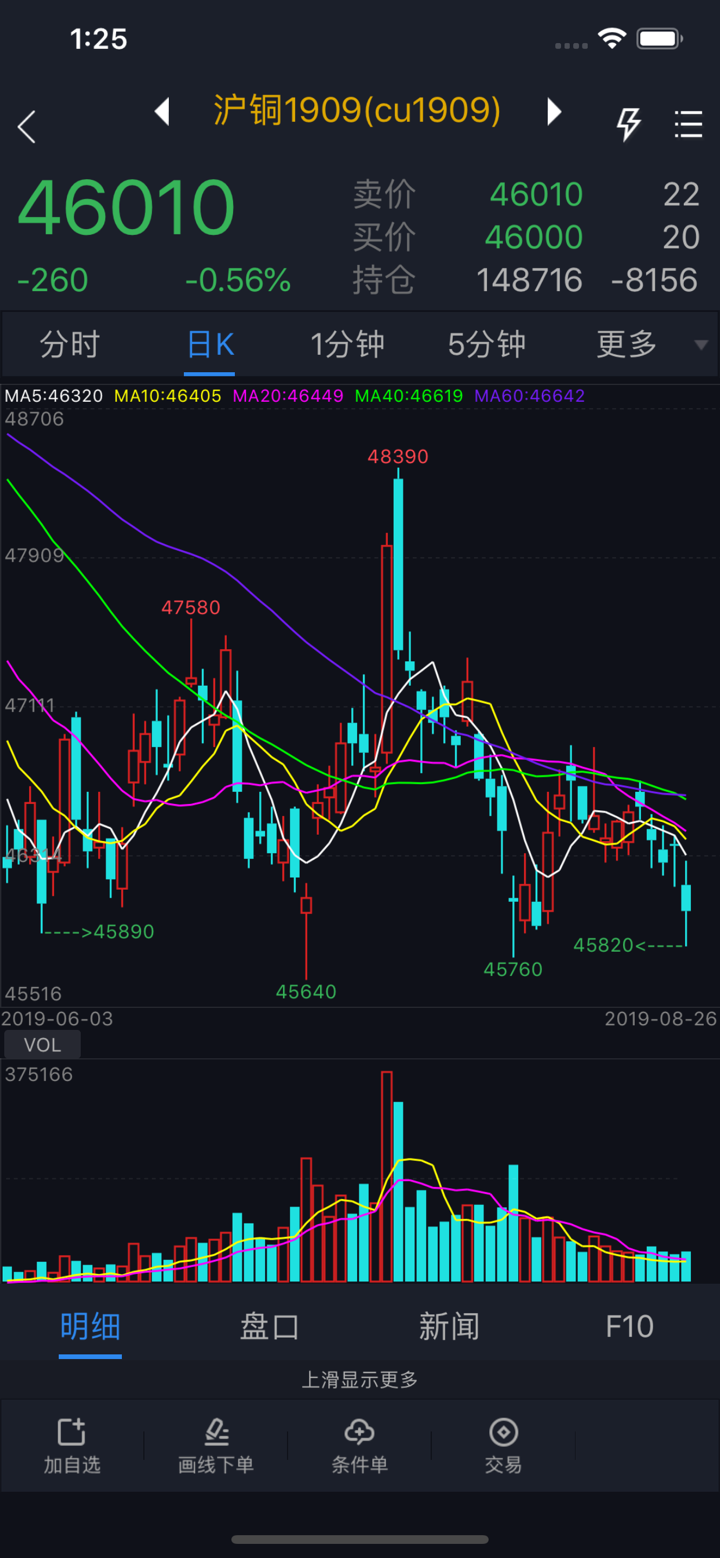720x1558 pixels.
Task: Switch to 1分钟 chart period
Action: tap(347, 345)
